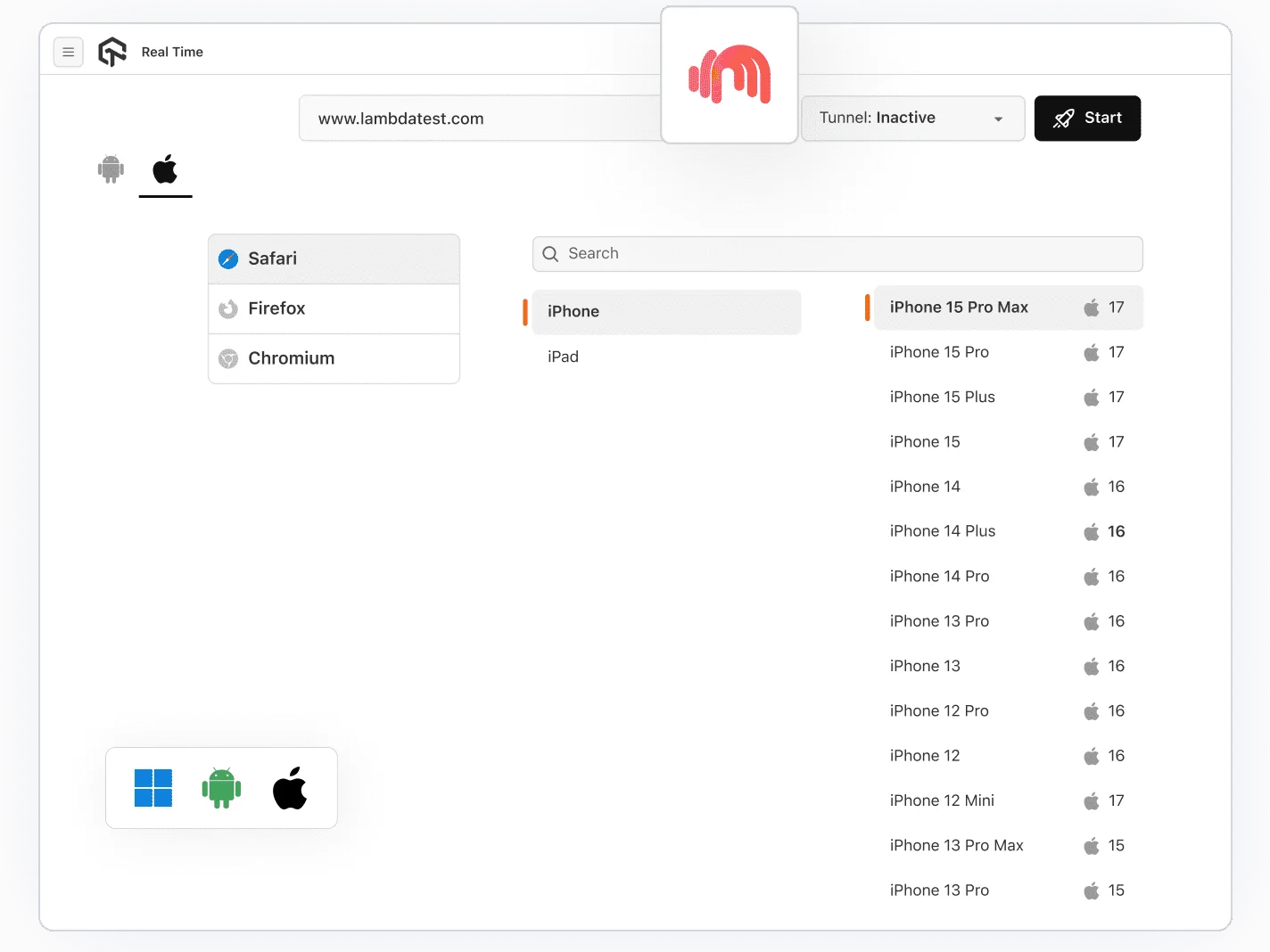Click the Android platform icon tab
1270x952 pixels.
tap(111, 169)
